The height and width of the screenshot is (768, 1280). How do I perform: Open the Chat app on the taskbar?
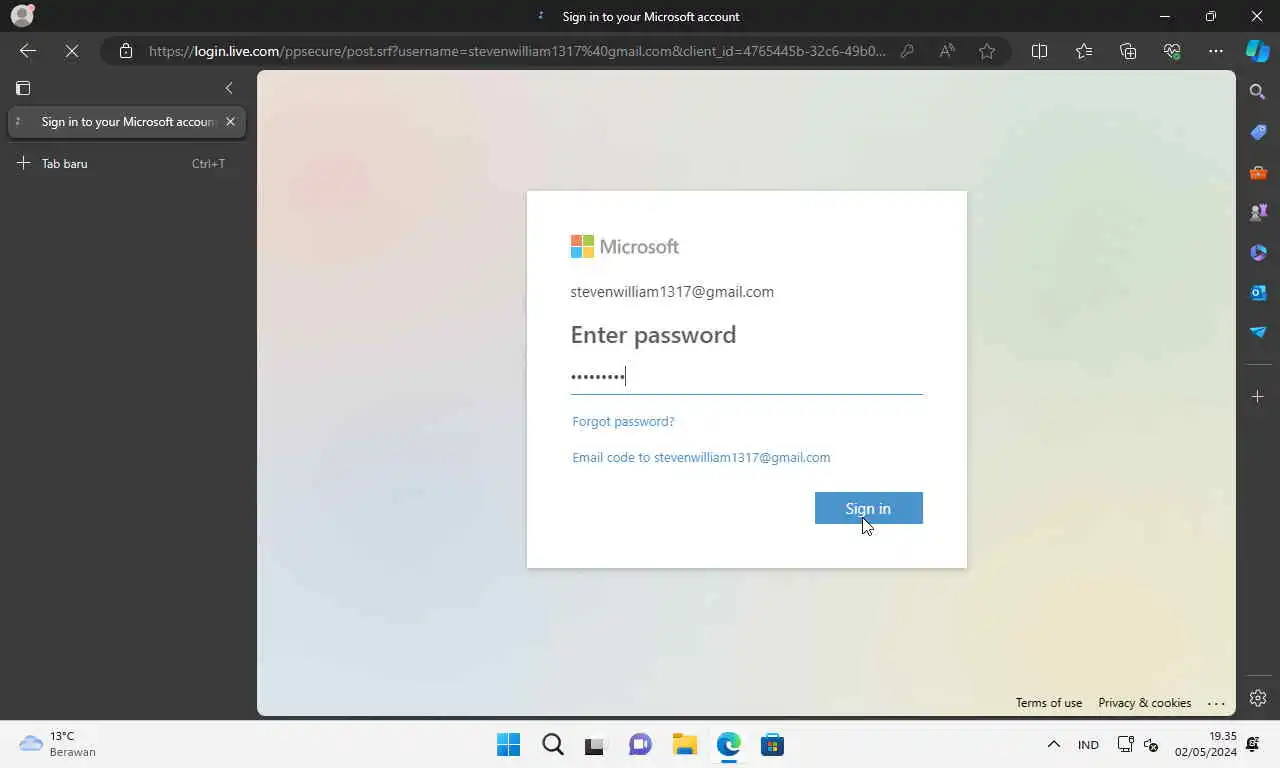[x=640, y=745]
